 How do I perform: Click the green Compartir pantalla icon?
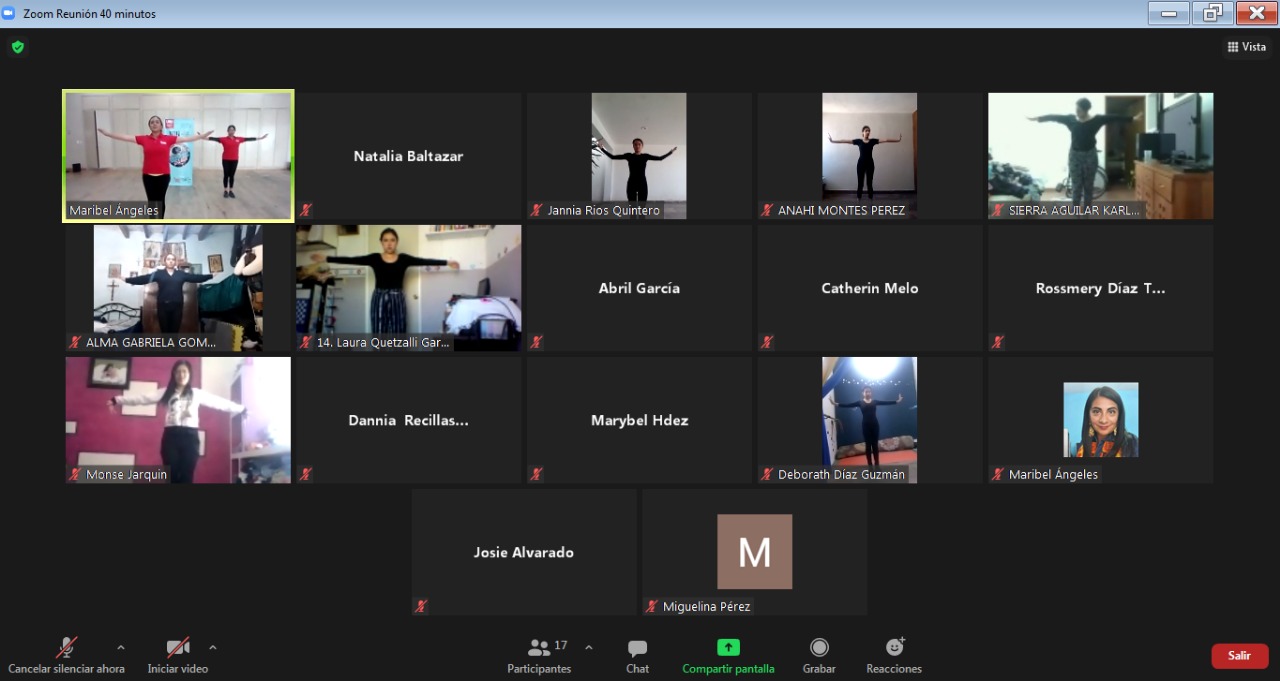(728, 648)
